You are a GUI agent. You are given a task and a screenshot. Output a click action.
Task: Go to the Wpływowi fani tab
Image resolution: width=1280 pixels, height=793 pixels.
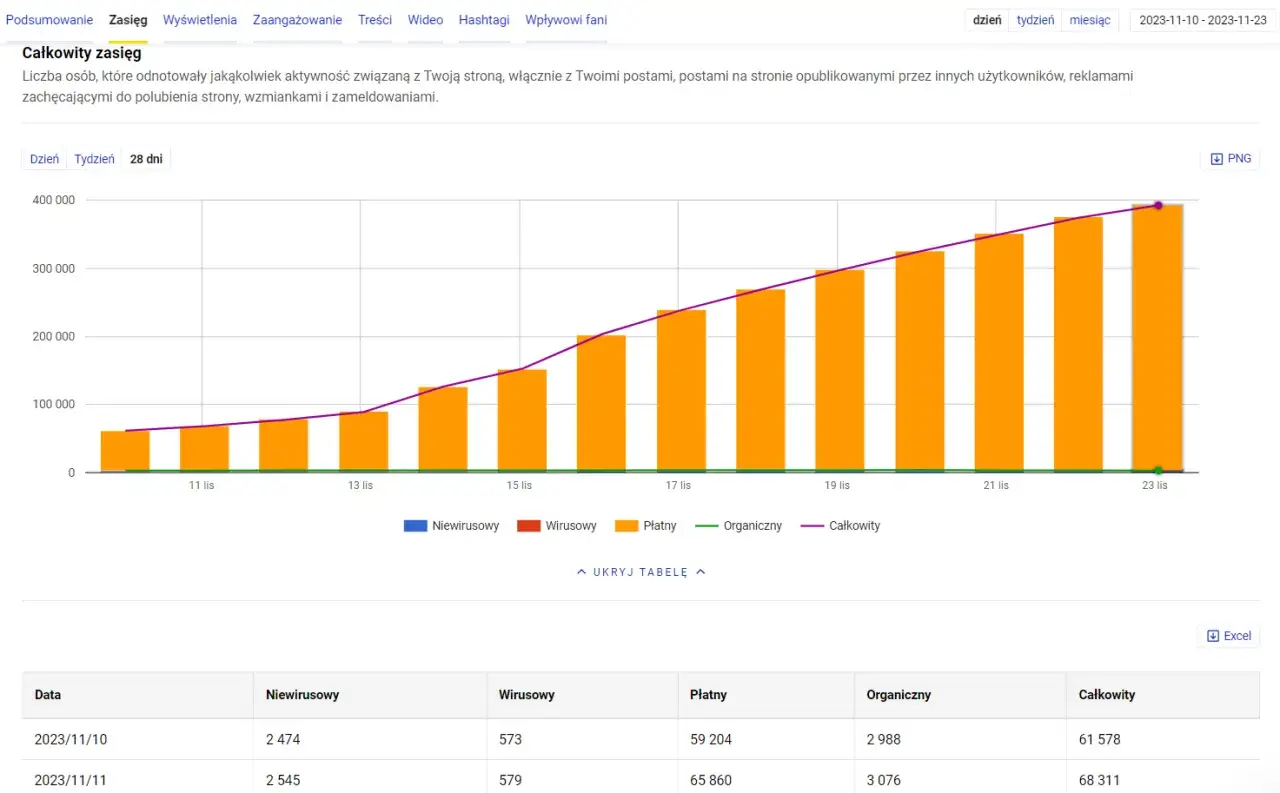pos(566,20)
